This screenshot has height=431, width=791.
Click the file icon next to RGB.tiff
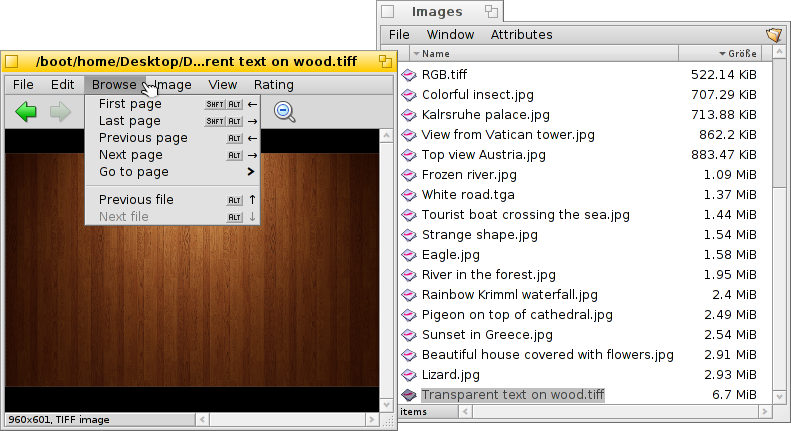pos(408,75)
